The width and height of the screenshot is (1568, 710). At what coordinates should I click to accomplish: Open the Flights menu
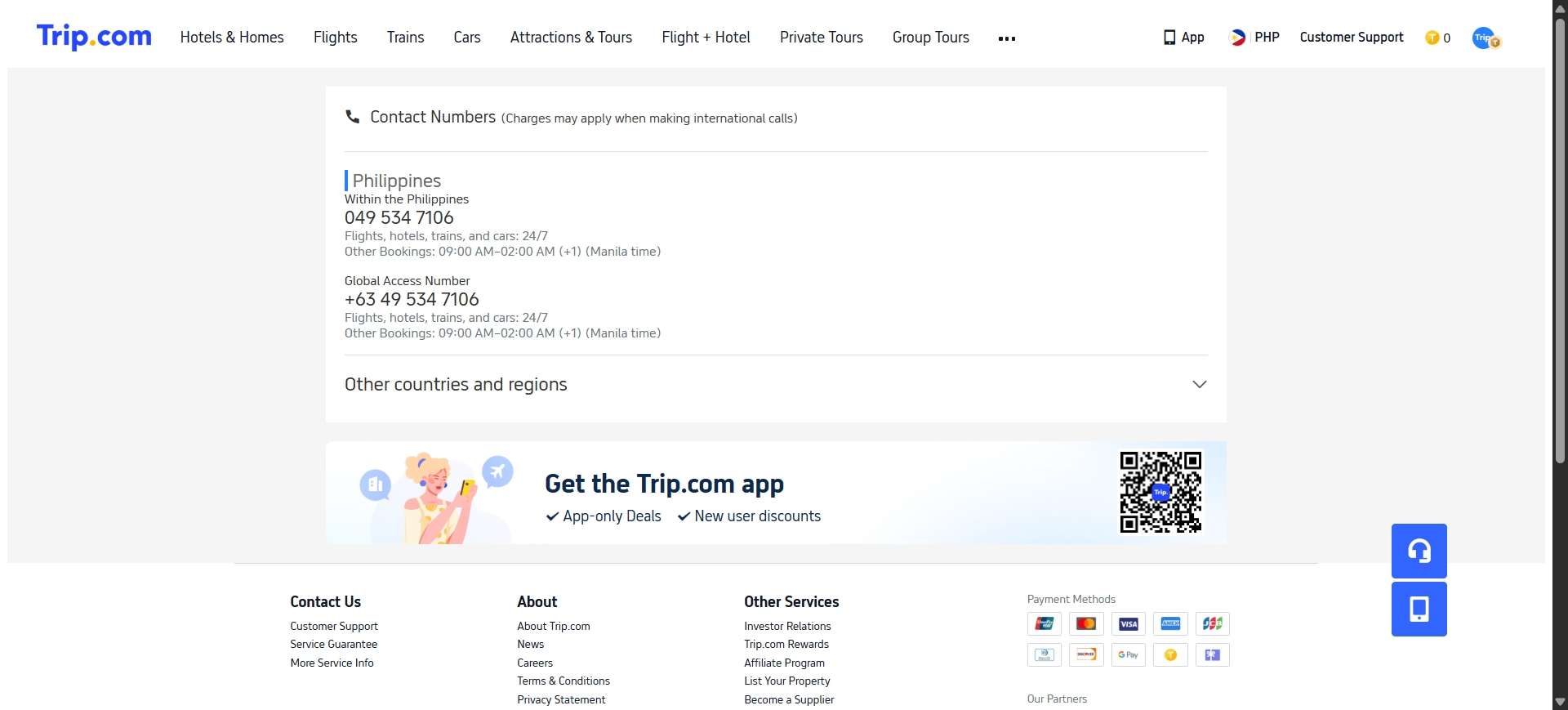point(335,38)
